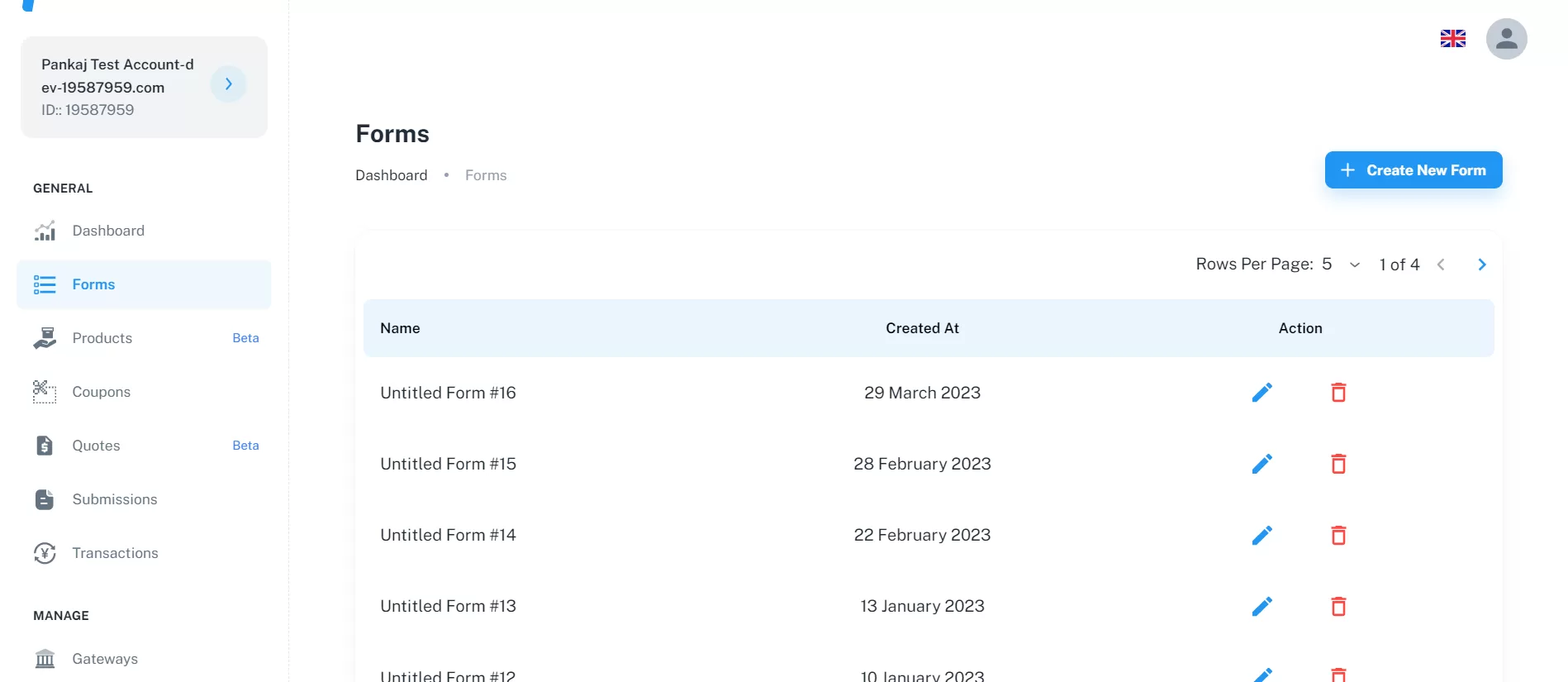Select the Untitled Form #15 name
The image size is (1568, 682).
point(448,464)
